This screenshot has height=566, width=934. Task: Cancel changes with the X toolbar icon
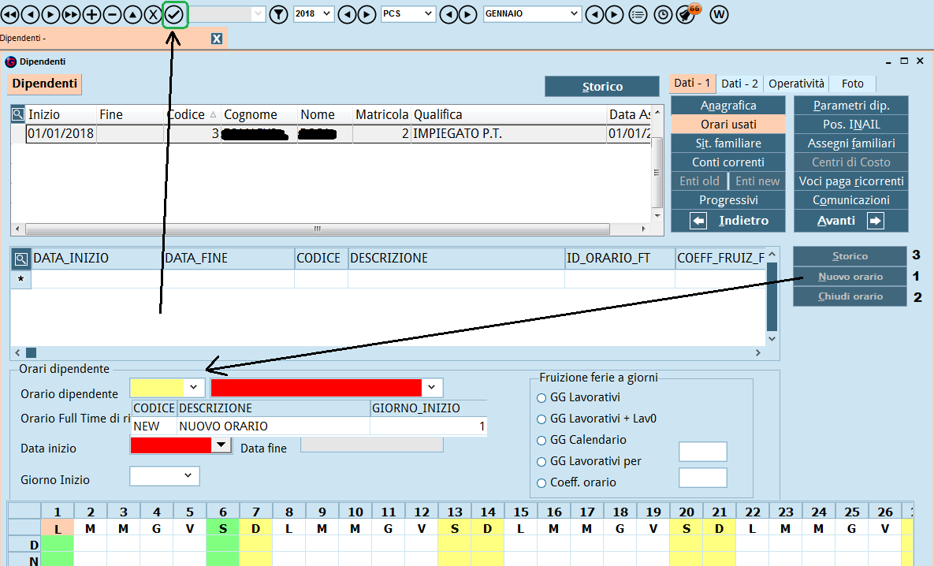tap(153, 14)
